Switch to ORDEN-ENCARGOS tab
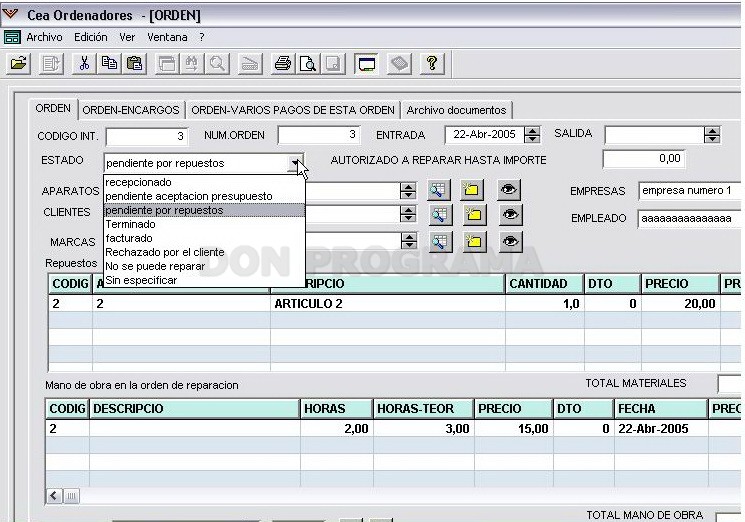The image size is (745, 522). point(131,110)
